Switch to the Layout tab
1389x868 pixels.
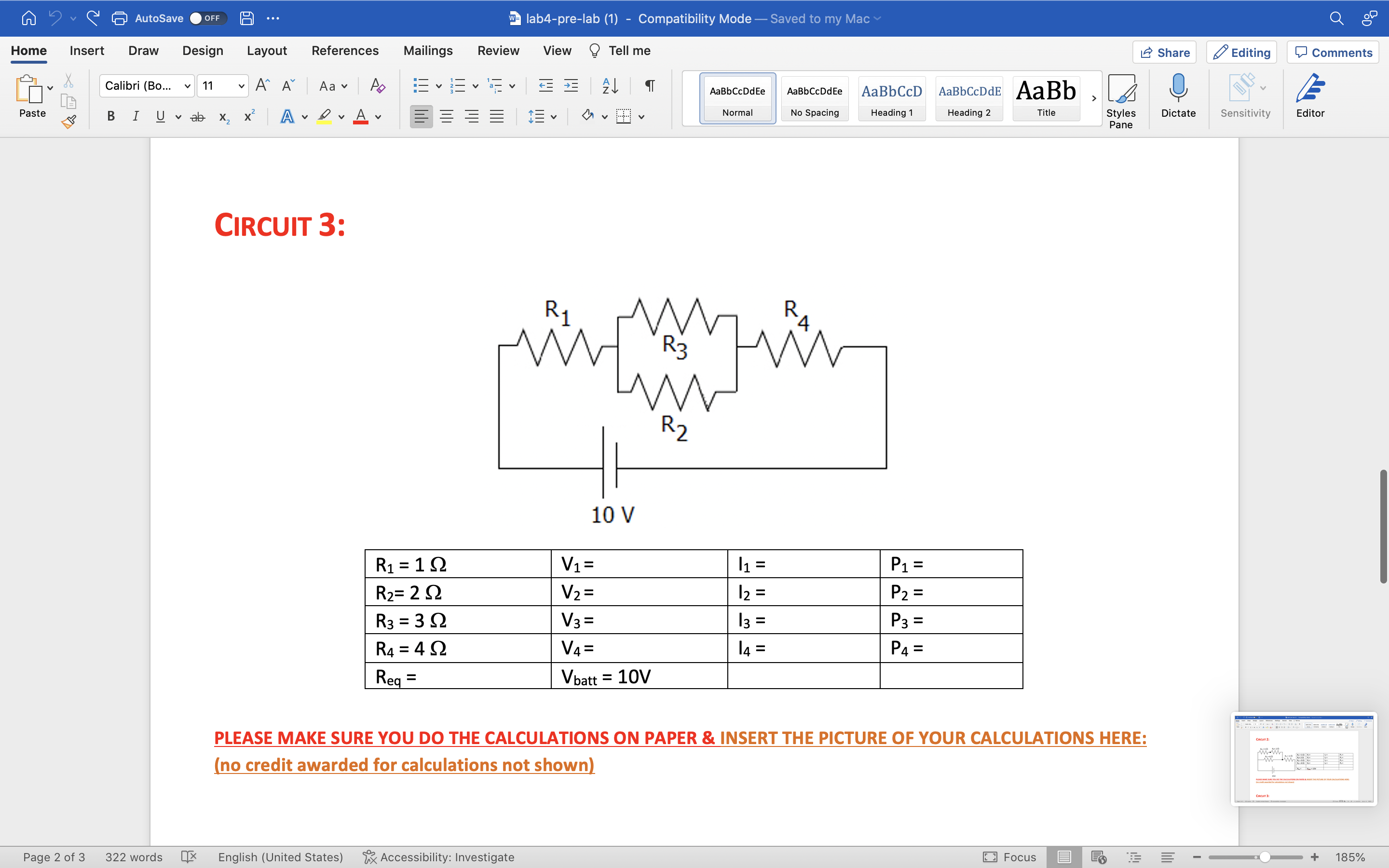[x=267, y=51]
